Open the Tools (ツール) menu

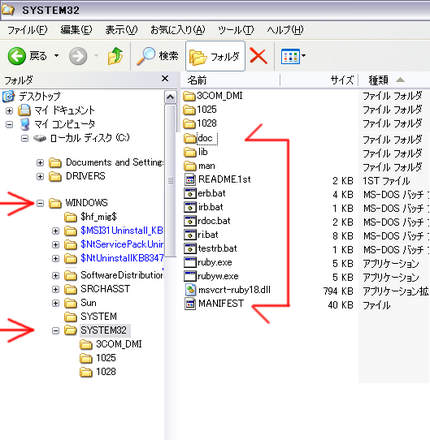click(x=236, y=30)
